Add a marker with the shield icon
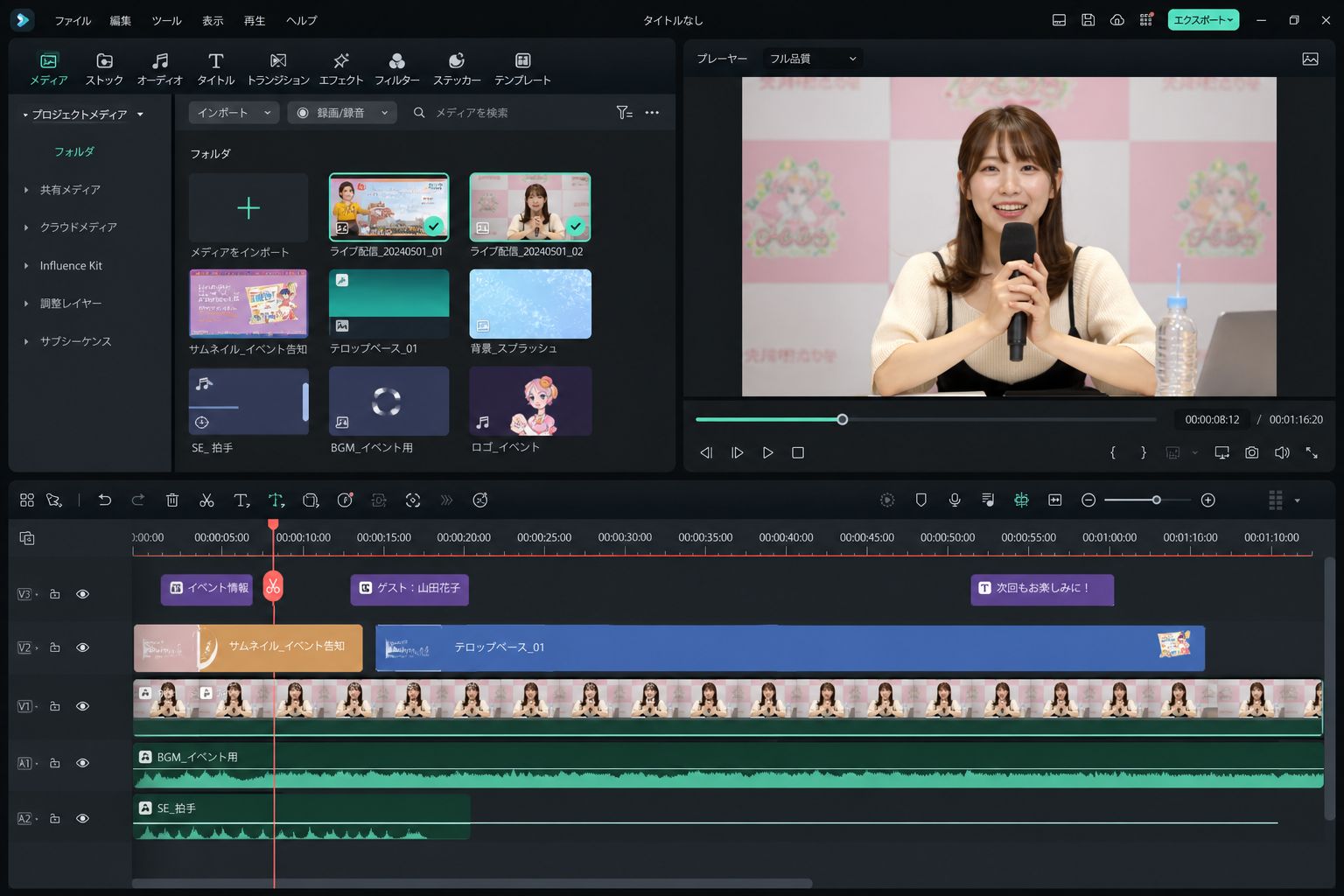Screen dimensions: 1344x896 pos(920,500)
